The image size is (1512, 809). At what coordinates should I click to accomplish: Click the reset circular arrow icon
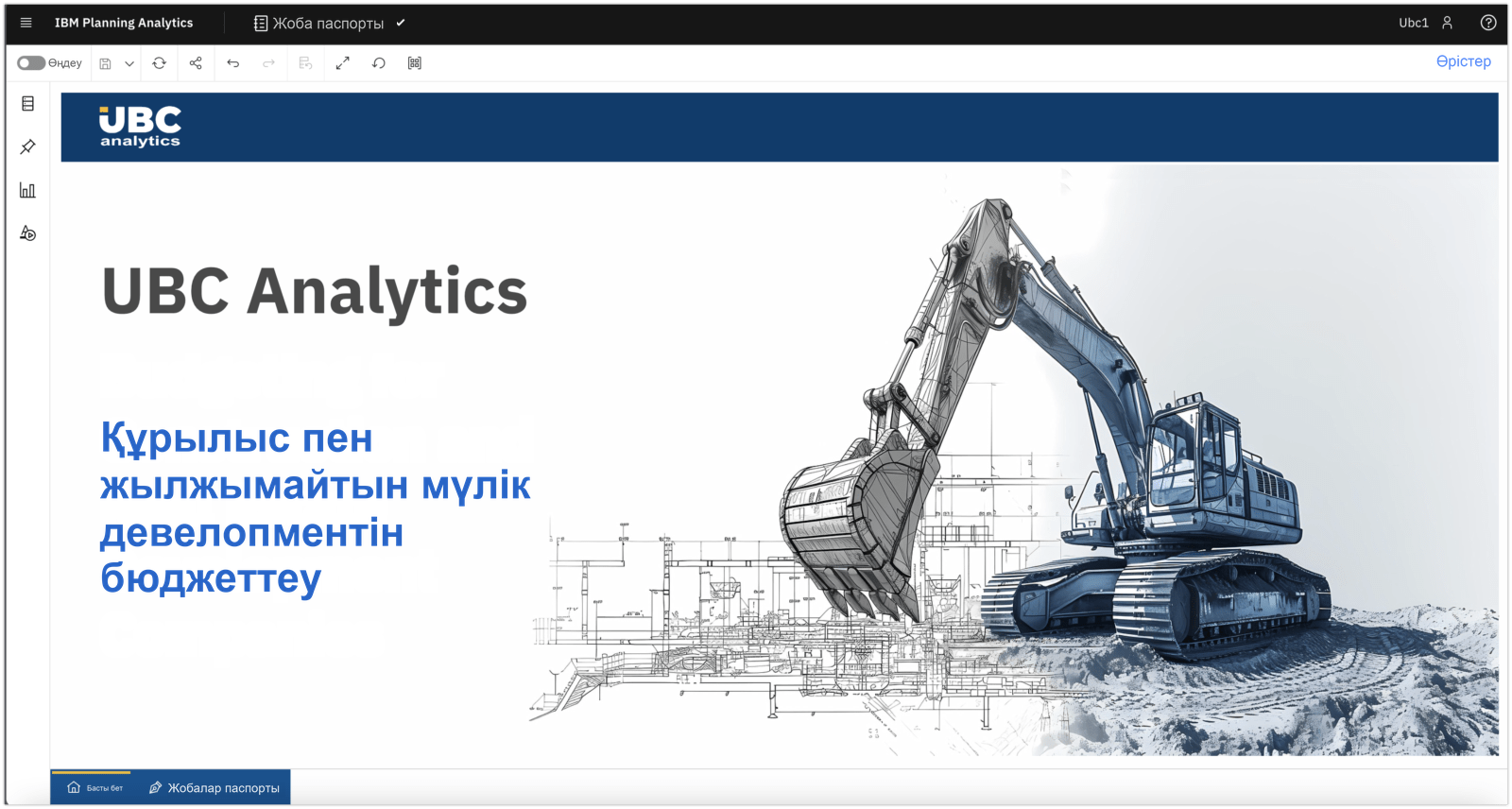(x=378, y=63)
